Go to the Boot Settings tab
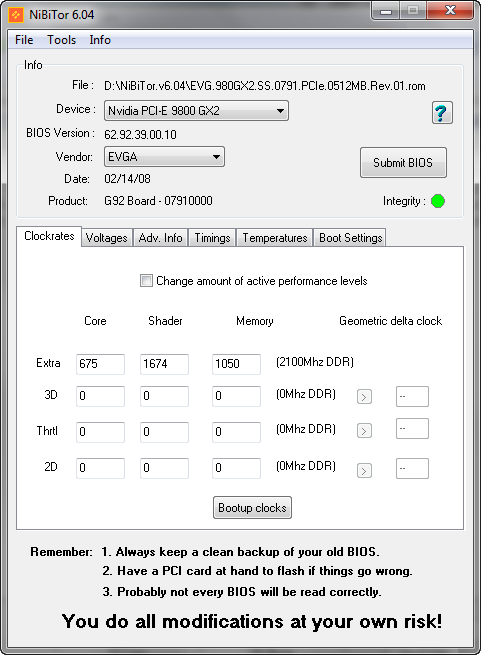This screenshot has width=481, height=655. coord(350,238)
